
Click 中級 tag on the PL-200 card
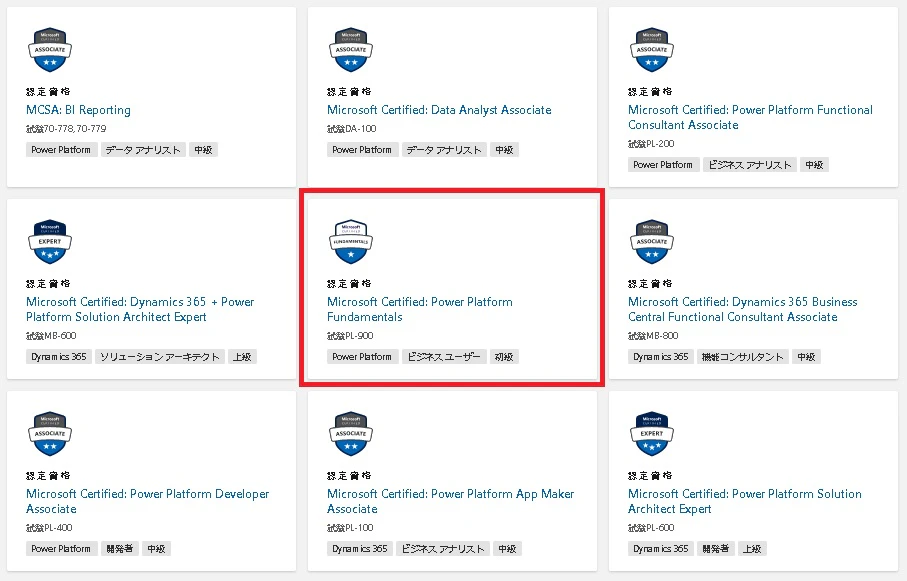point(814,165)
